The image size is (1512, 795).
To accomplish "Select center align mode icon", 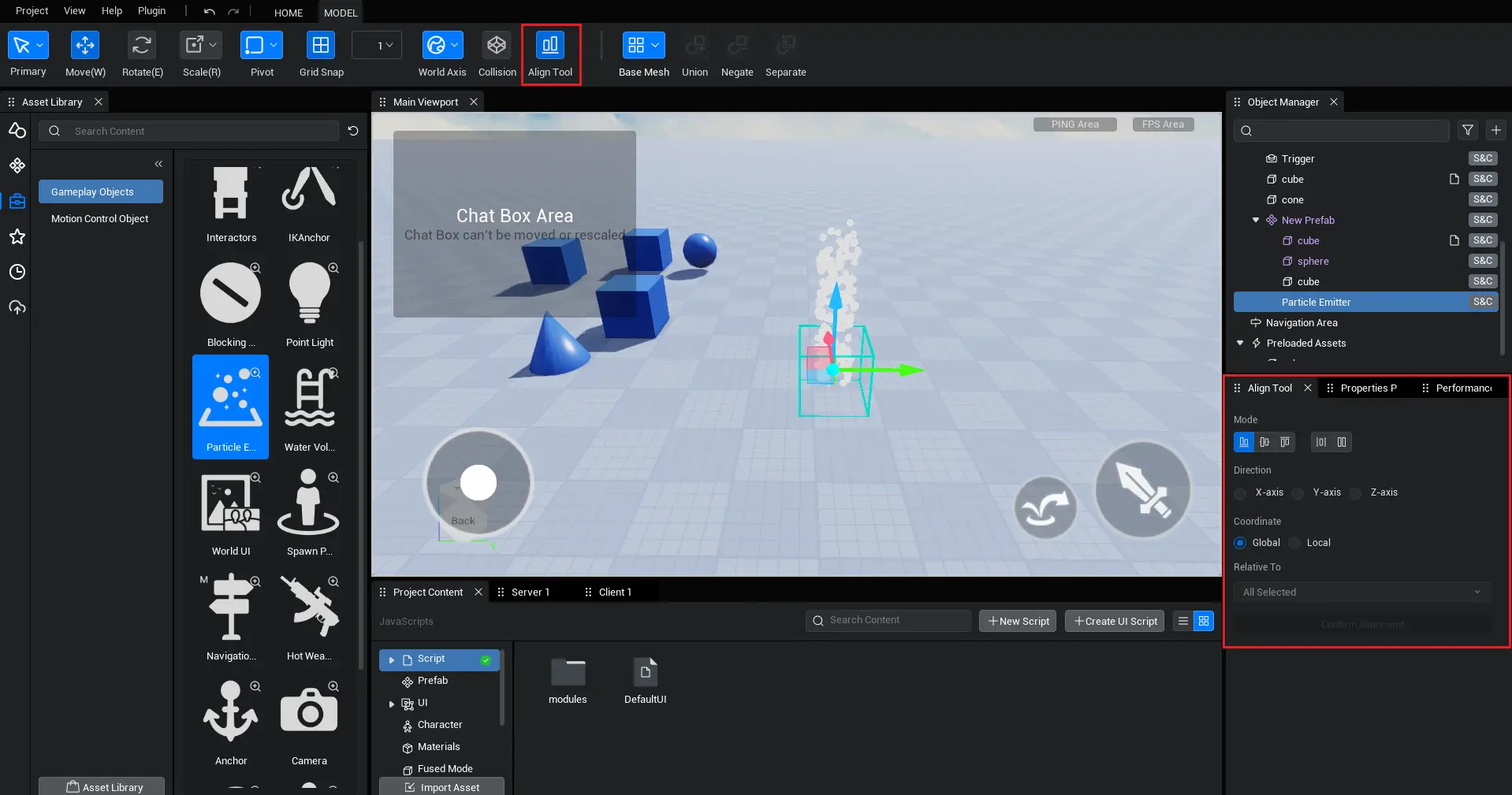I will 1264,442.
